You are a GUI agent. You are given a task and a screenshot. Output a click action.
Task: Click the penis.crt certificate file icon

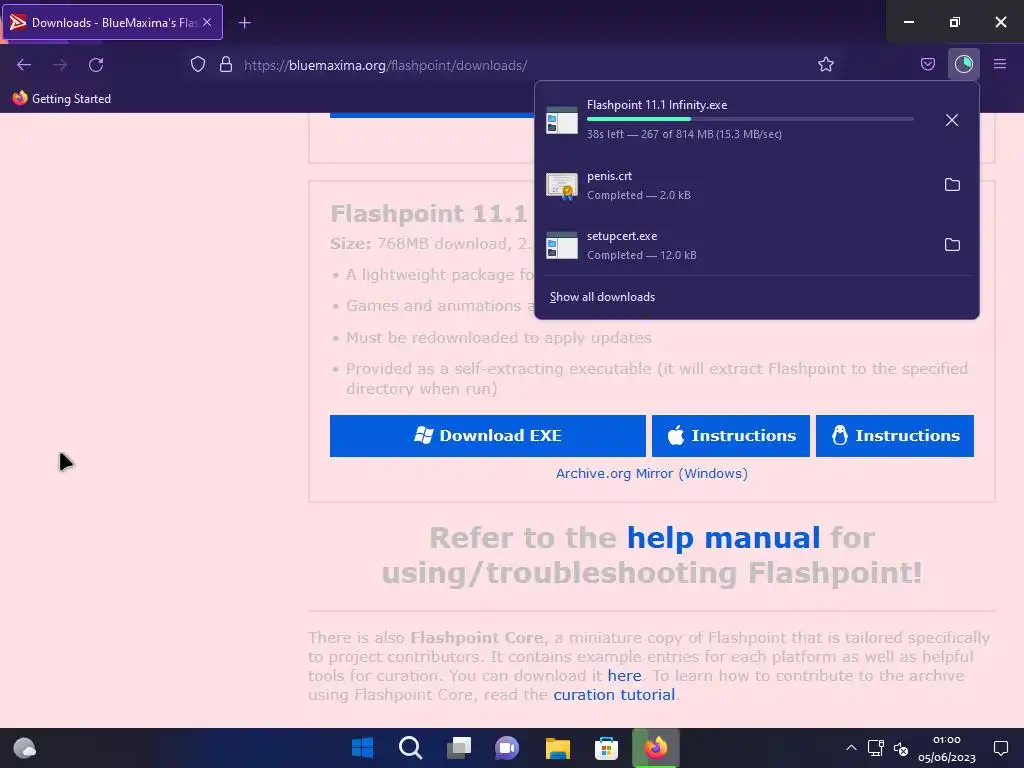click(562, 185)
